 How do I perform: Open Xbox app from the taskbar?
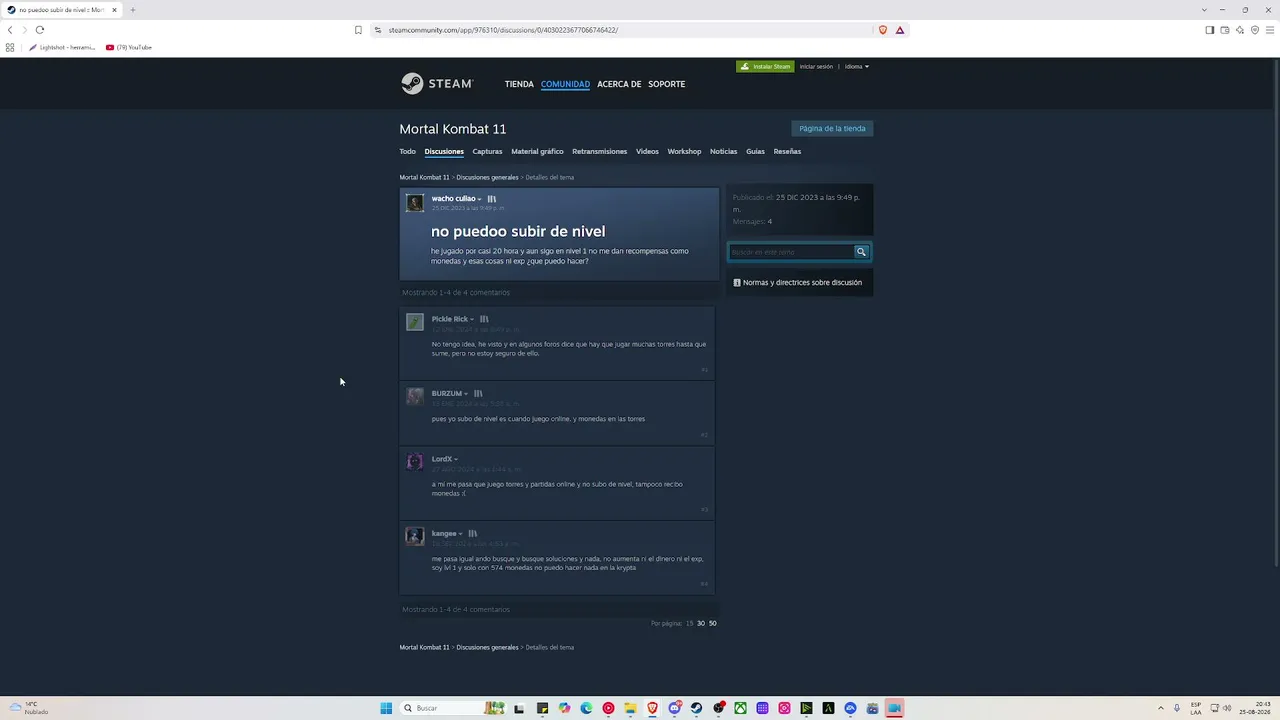[740, 708]
